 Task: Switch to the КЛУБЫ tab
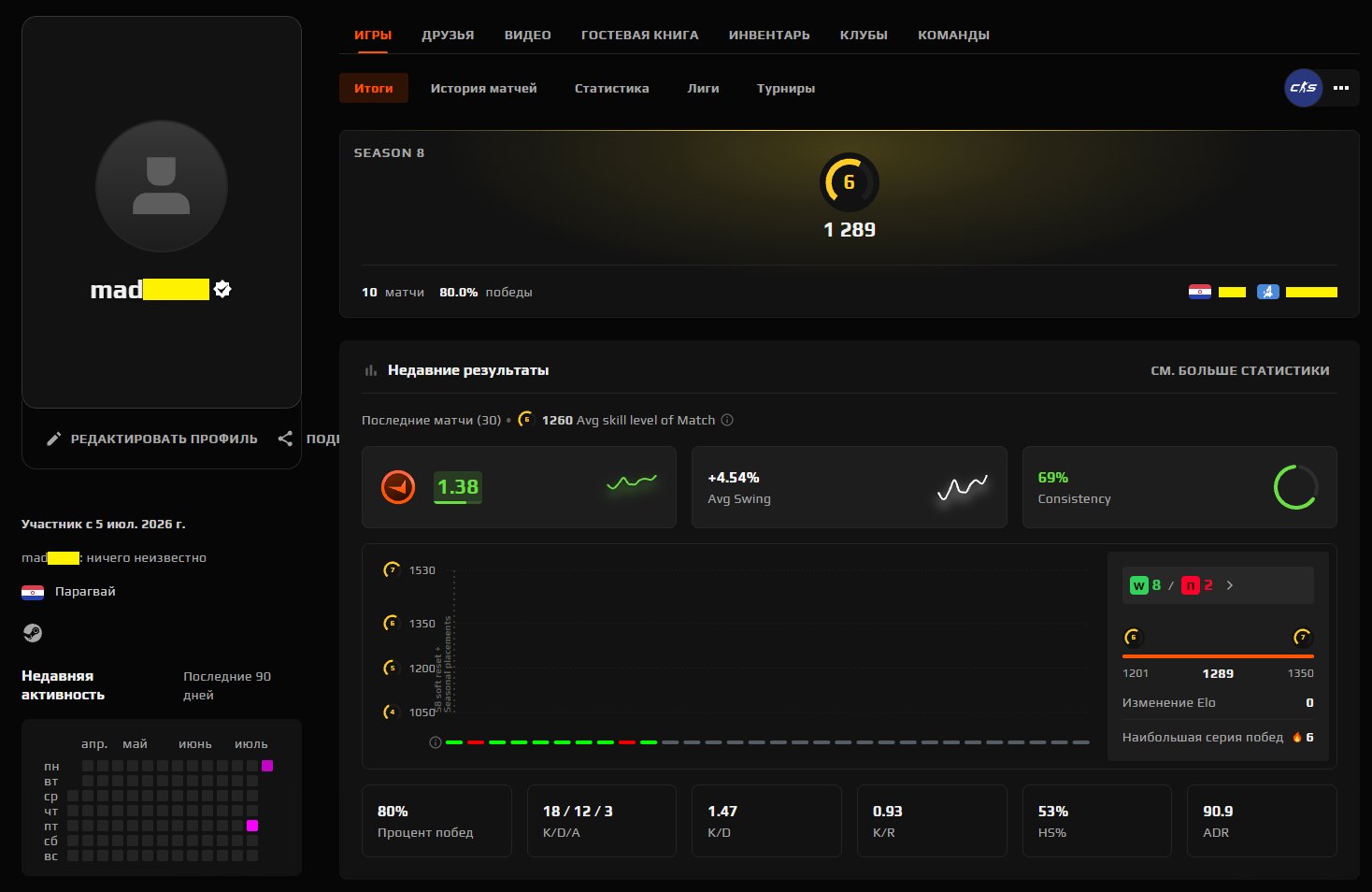(x=864, y=35)
